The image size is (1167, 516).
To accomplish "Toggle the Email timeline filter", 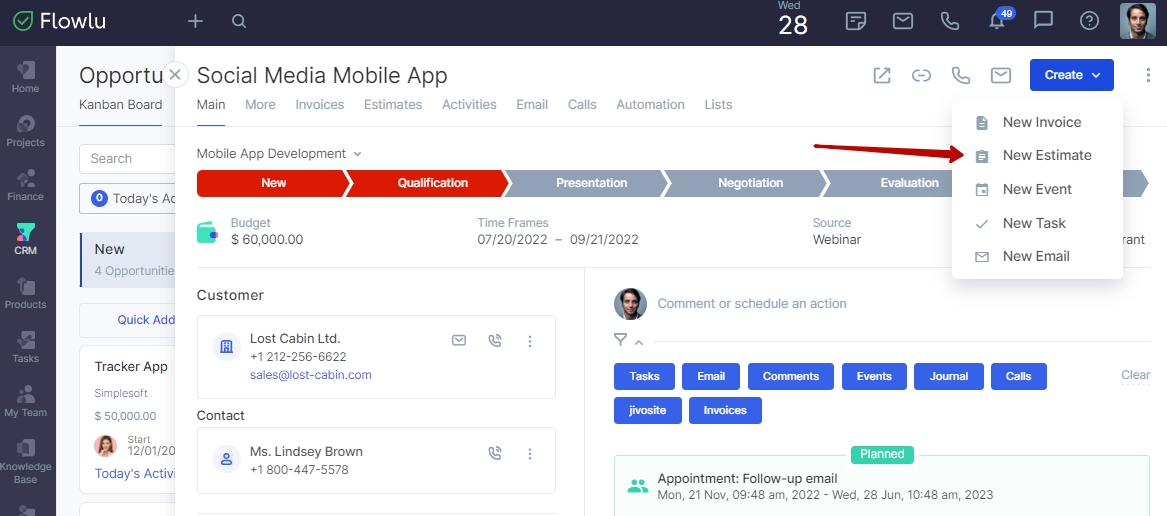I will [x=711, y=377].
